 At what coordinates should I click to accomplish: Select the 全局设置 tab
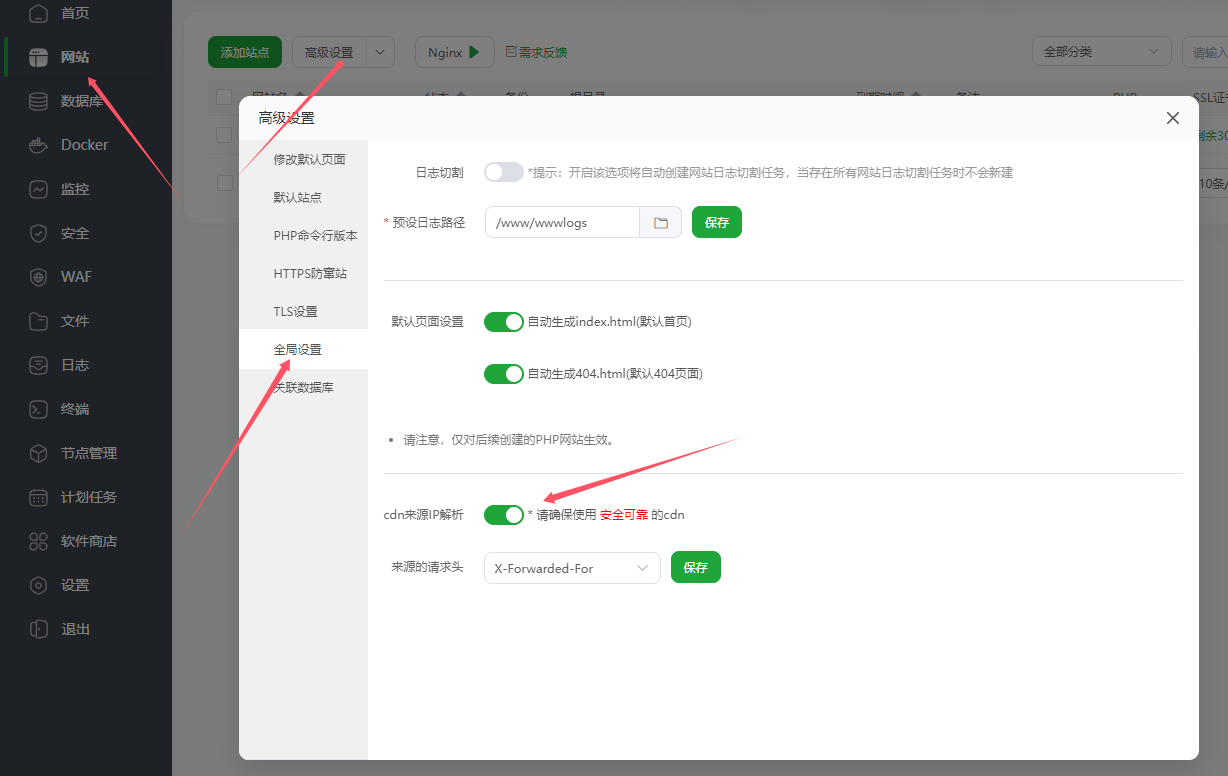click(304, 350)
